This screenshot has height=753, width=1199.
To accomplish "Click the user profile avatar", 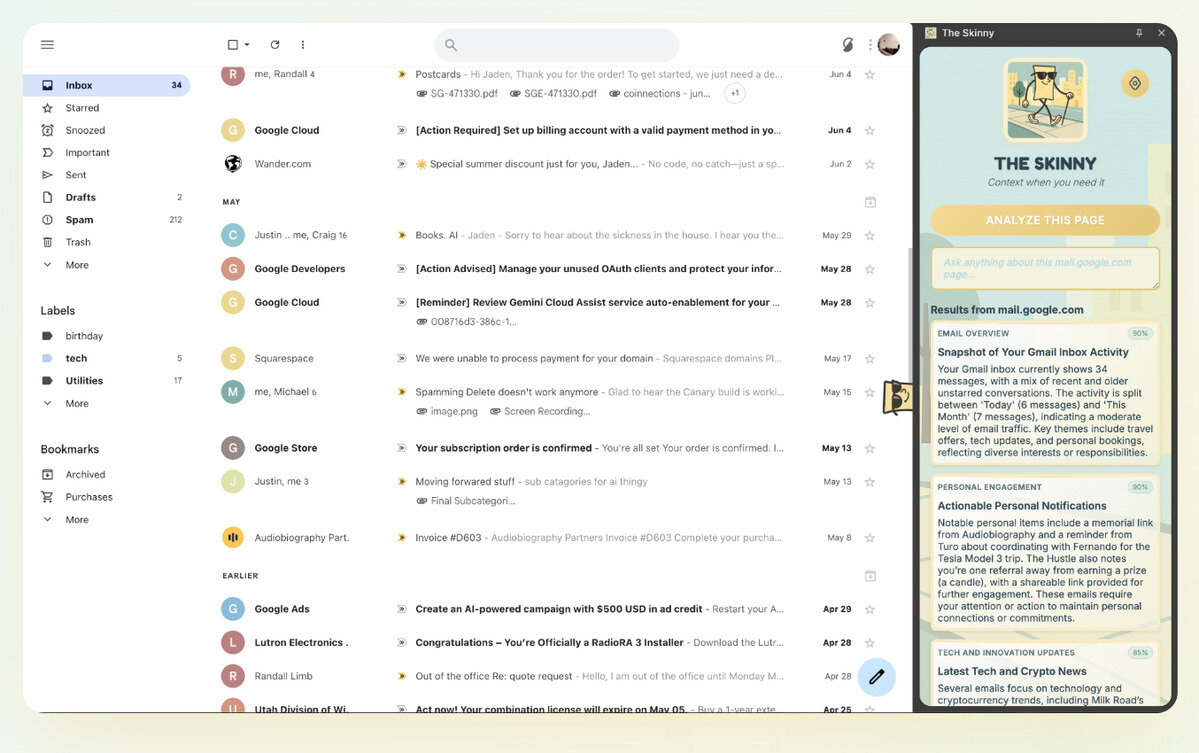I will [x=889, y=44].
